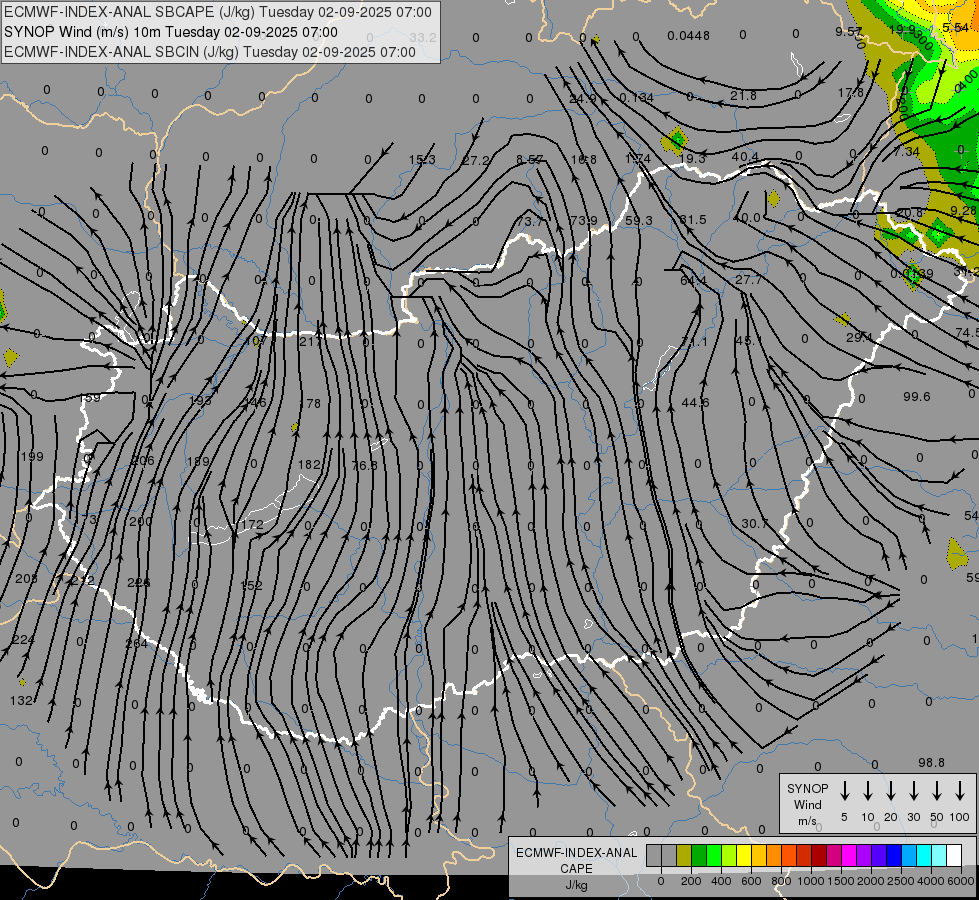
Task: Pick the dark red swatch at the 1000 tick
Action: [819, 856]
